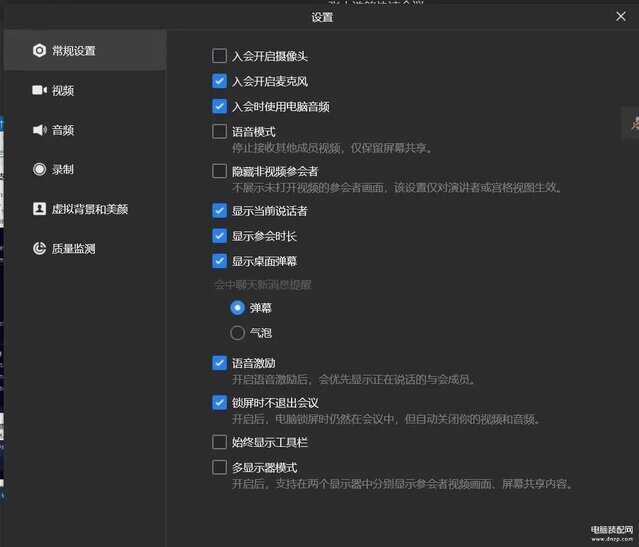
Task: Open the 常规设置 tab label
Action: pos(73,51)
